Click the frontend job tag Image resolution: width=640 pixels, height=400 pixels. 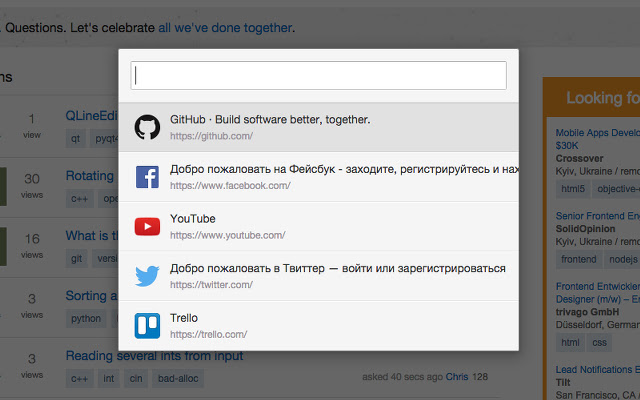pyautogui.click(x=578, y=260)
